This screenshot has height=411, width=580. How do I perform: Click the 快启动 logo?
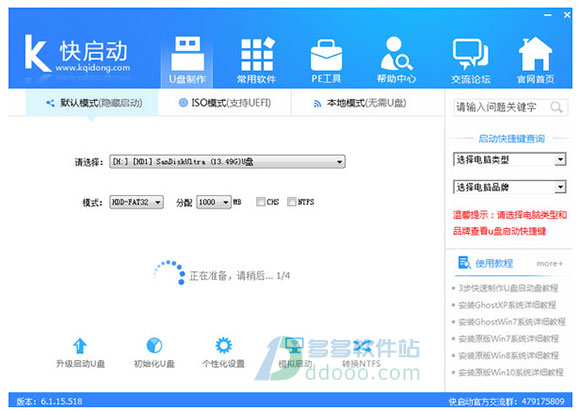(x=77, y=54)
